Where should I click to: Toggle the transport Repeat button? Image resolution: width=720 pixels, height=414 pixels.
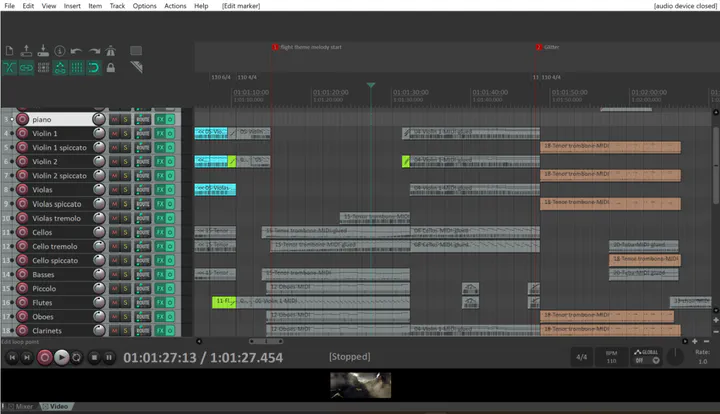coord(76,357)
